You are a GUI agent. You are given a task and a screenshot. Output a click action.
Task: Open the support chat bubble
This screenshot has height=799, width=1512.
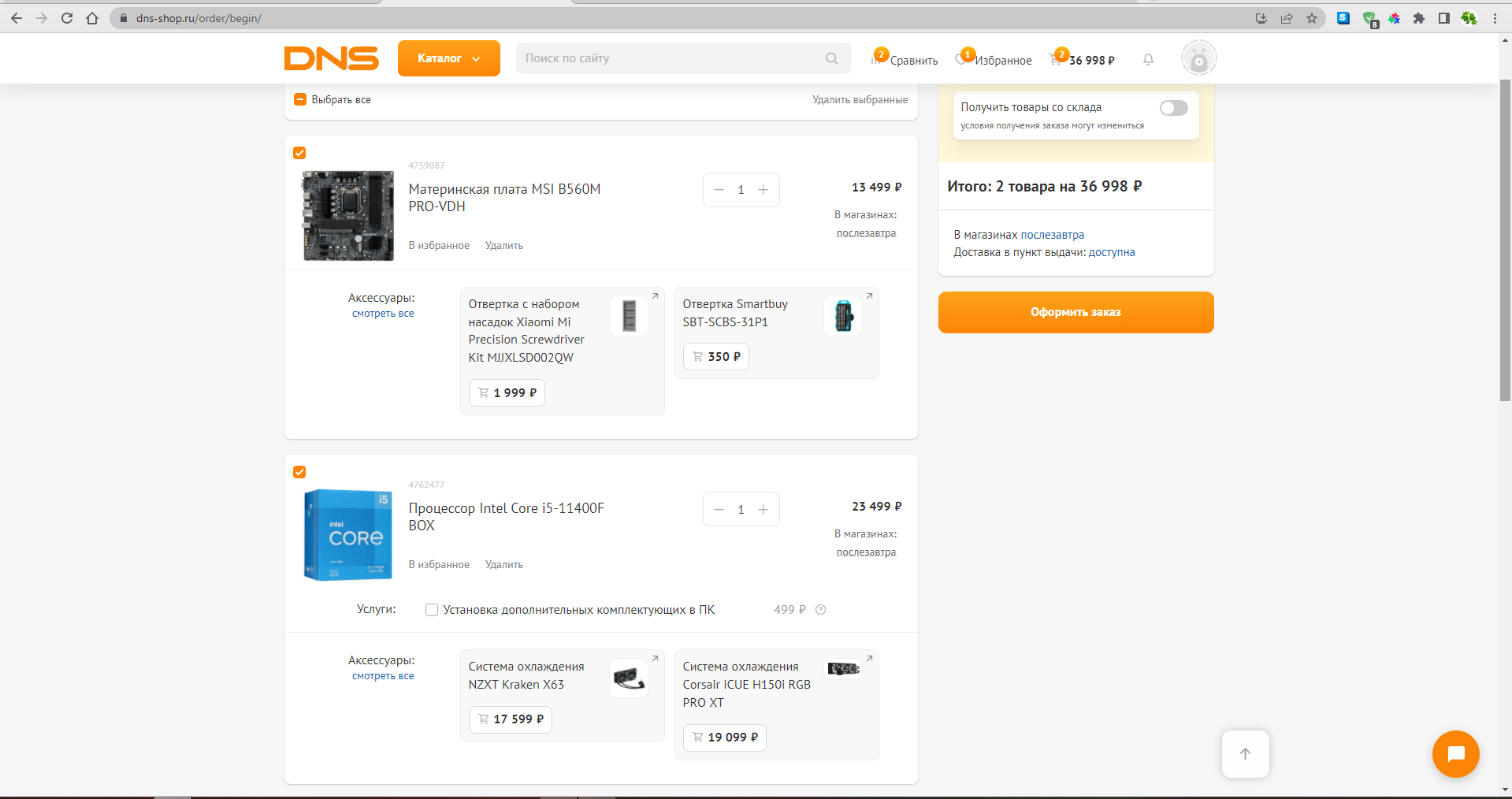click(x=1455, y=754)
